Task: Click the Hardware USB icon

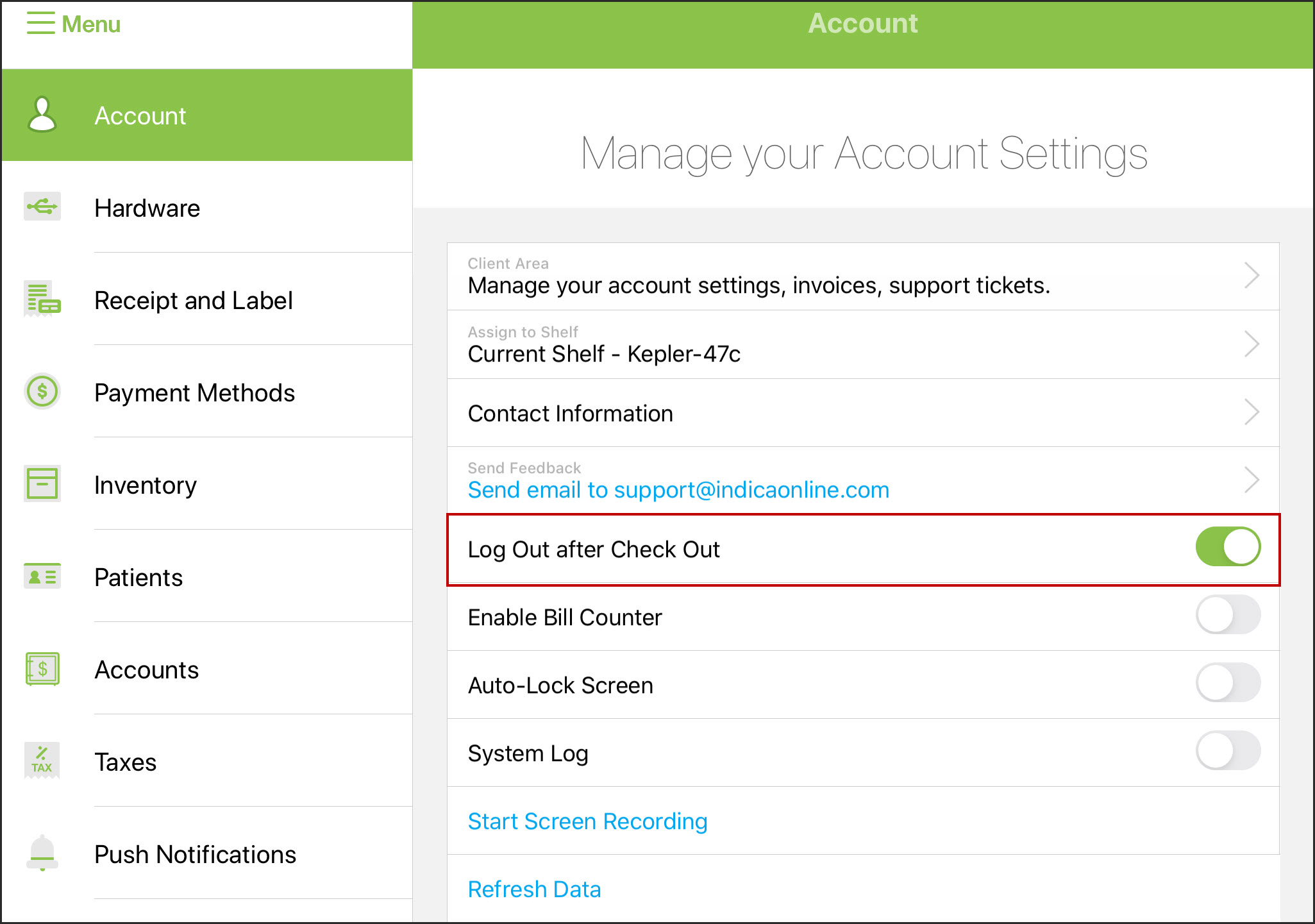Action: click(x=42, y=208)
